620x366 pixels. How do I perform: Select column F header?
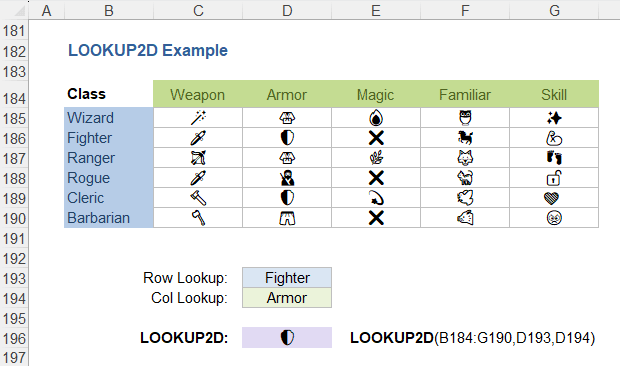[x=465, y=10]
